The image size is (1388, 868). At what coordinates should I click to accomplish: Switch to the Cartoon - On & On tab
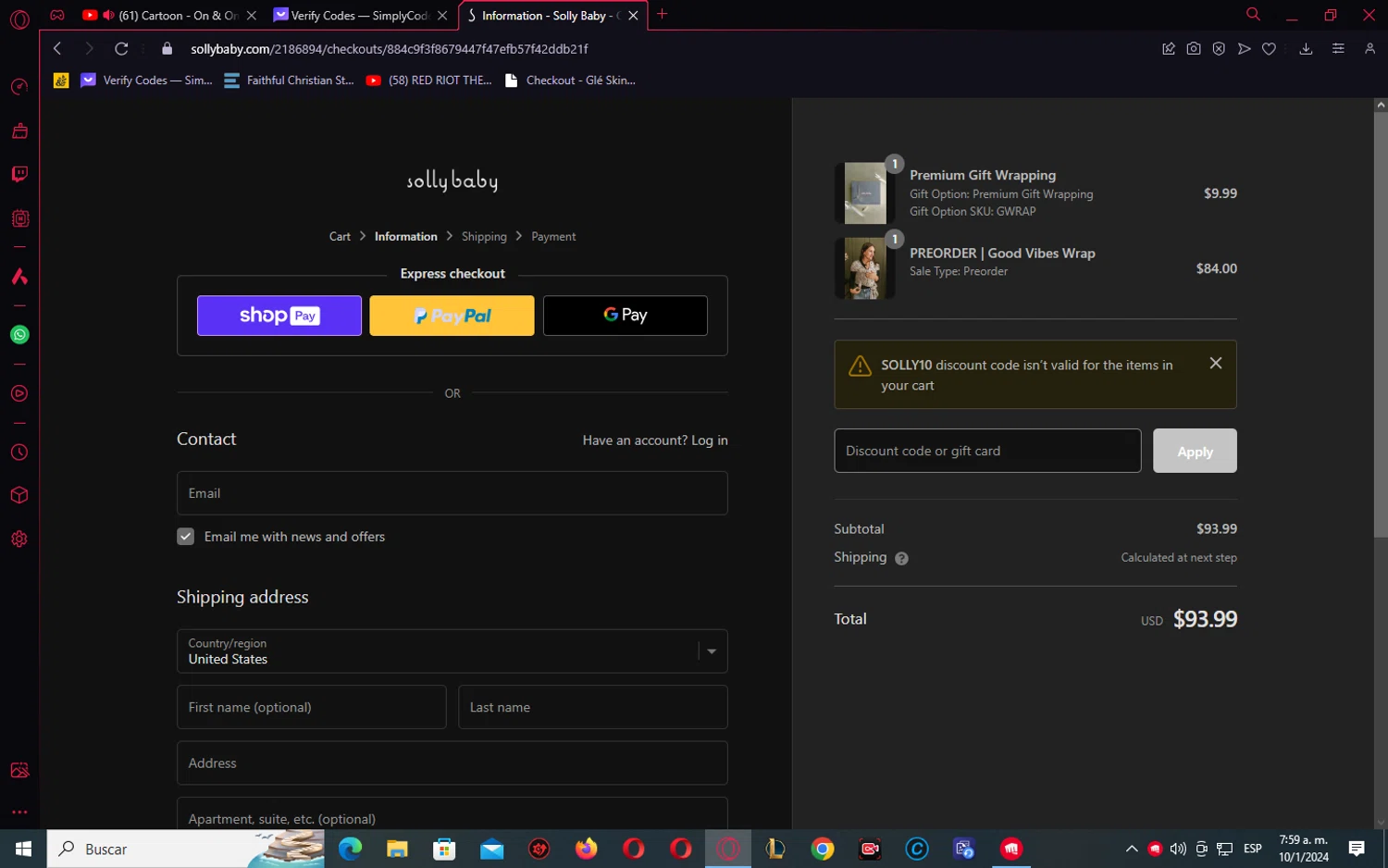168,16
